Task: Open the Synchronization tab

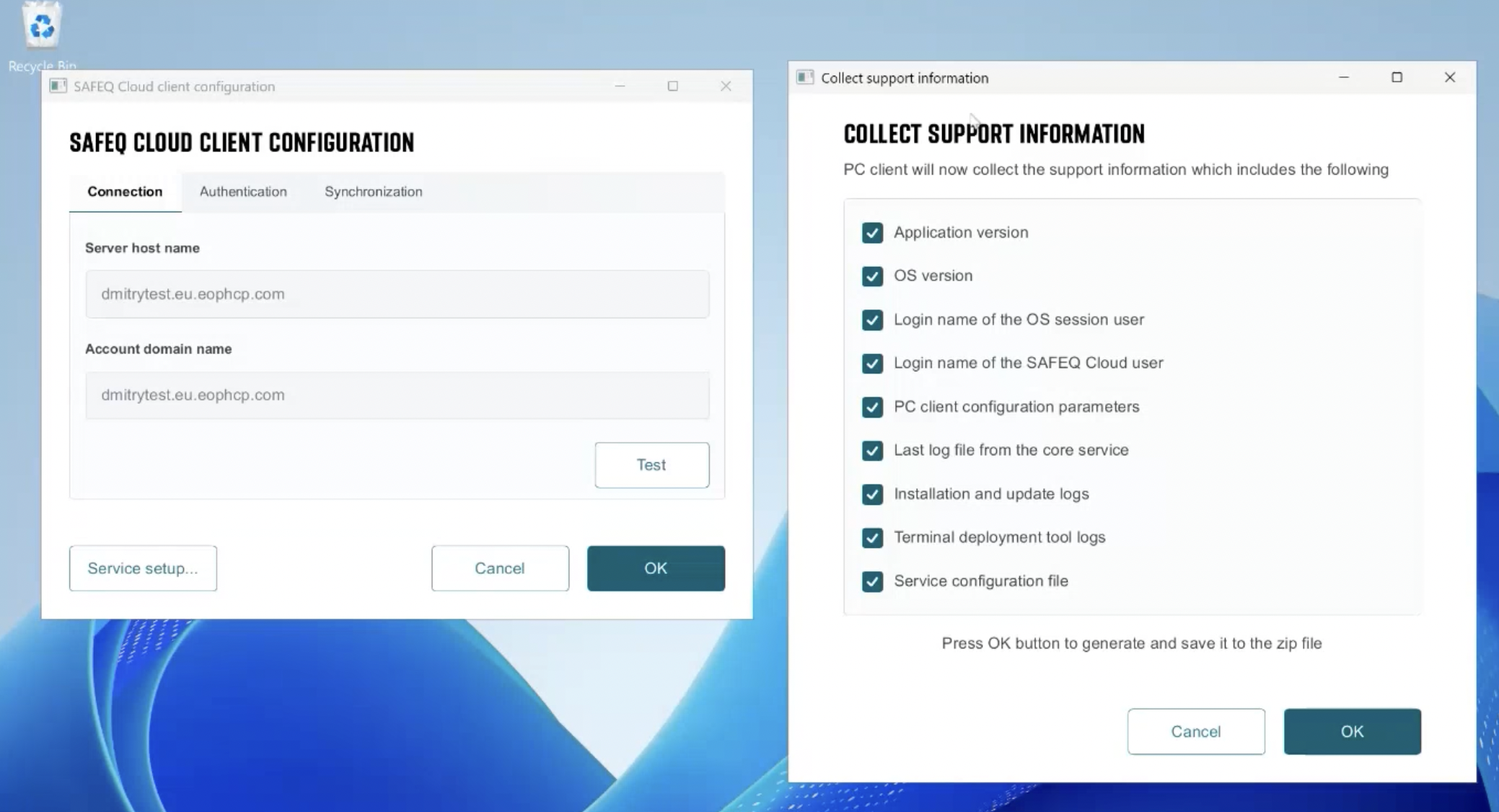Action: pos(374,192)
